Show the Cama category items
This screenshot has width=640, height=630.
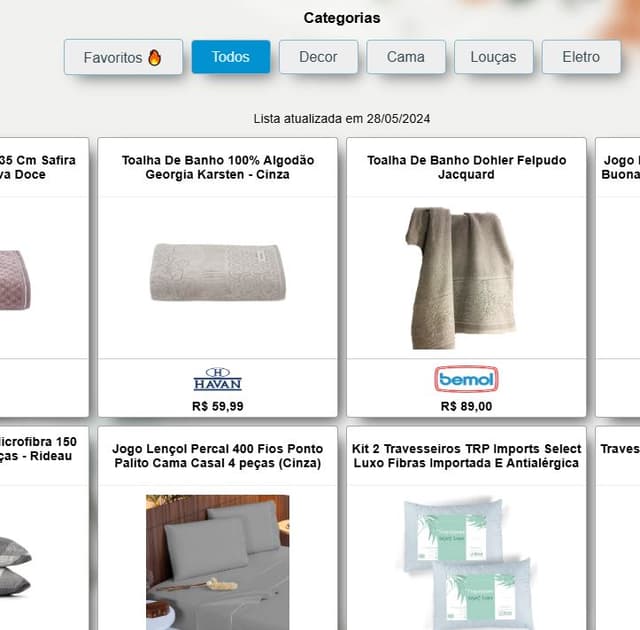[406, 57]
